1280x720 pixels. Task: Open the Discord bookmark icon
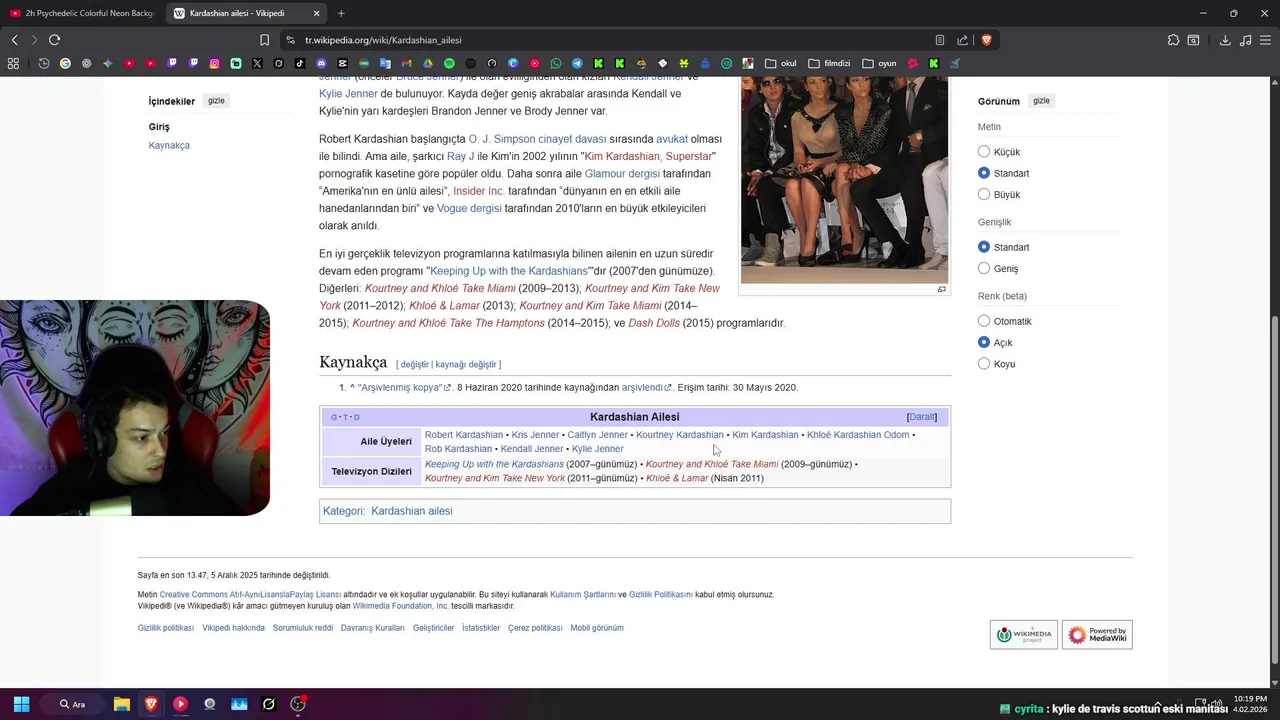(x=321, y=63)
